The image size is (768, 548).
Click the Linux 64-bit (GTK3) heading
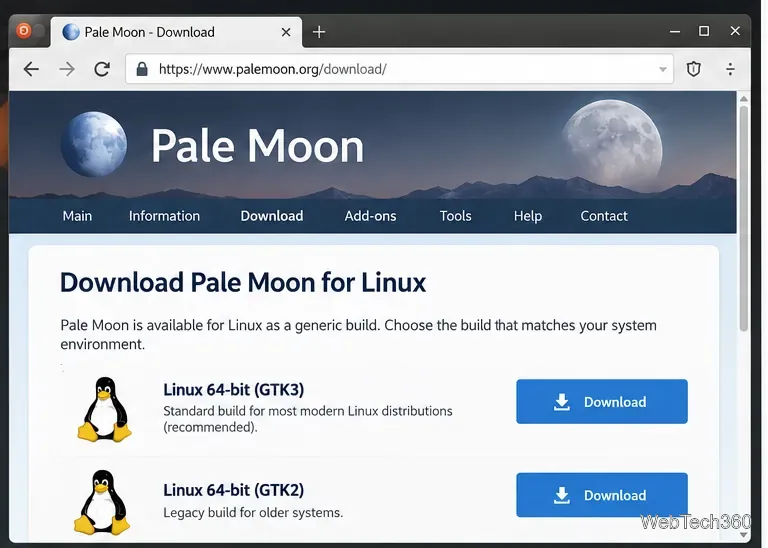pyautogui.click(x=234, y=390)
